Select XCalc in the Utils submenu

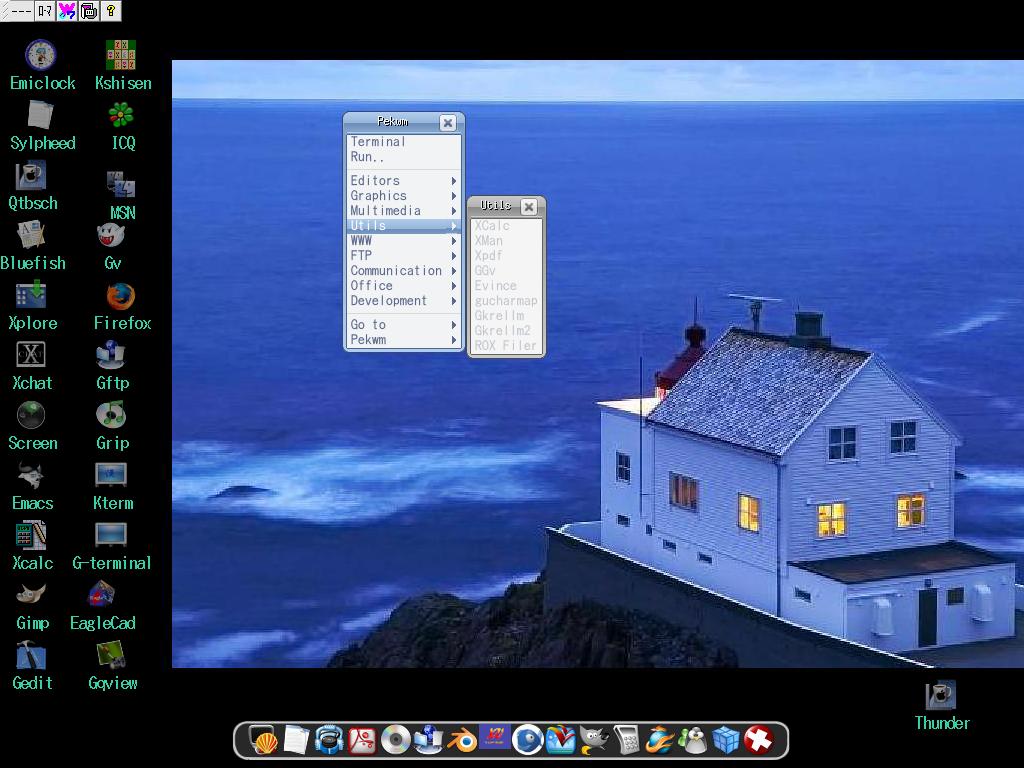pyautogui.click(x=492, y=226)
